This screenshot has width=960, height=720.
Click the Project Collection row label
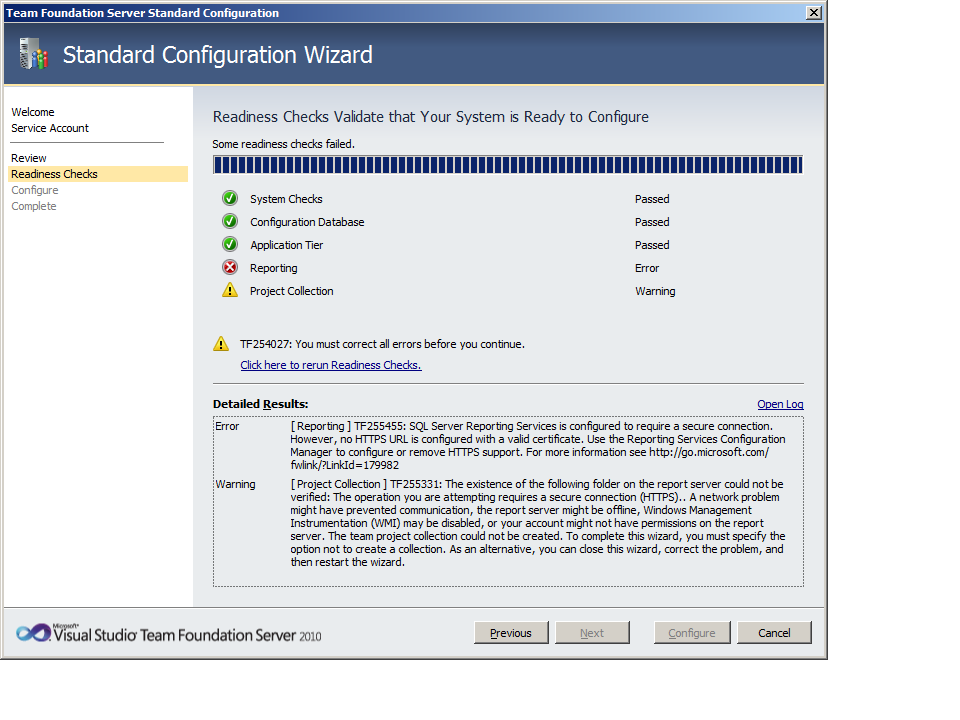coord(291,291)
